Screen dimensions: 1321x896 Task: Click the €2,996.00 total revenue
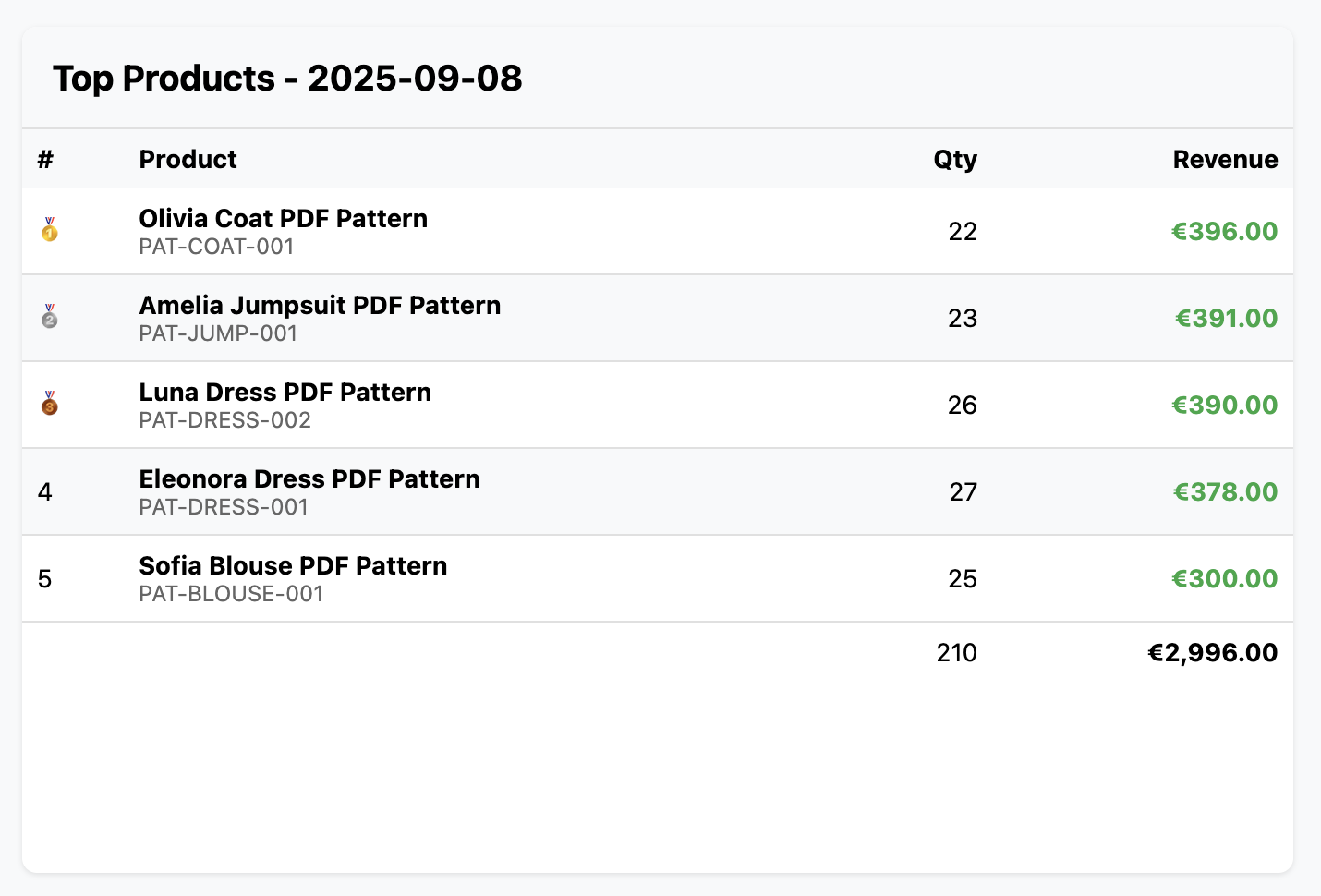point(1212,653)
